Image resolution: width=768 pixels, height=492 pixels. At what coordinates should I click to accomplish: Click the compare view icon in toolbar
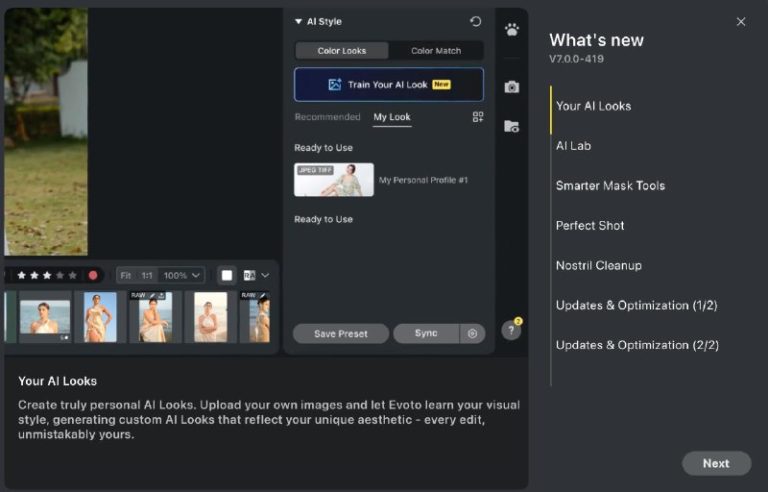pyautogui.click(x=249, y=275)
